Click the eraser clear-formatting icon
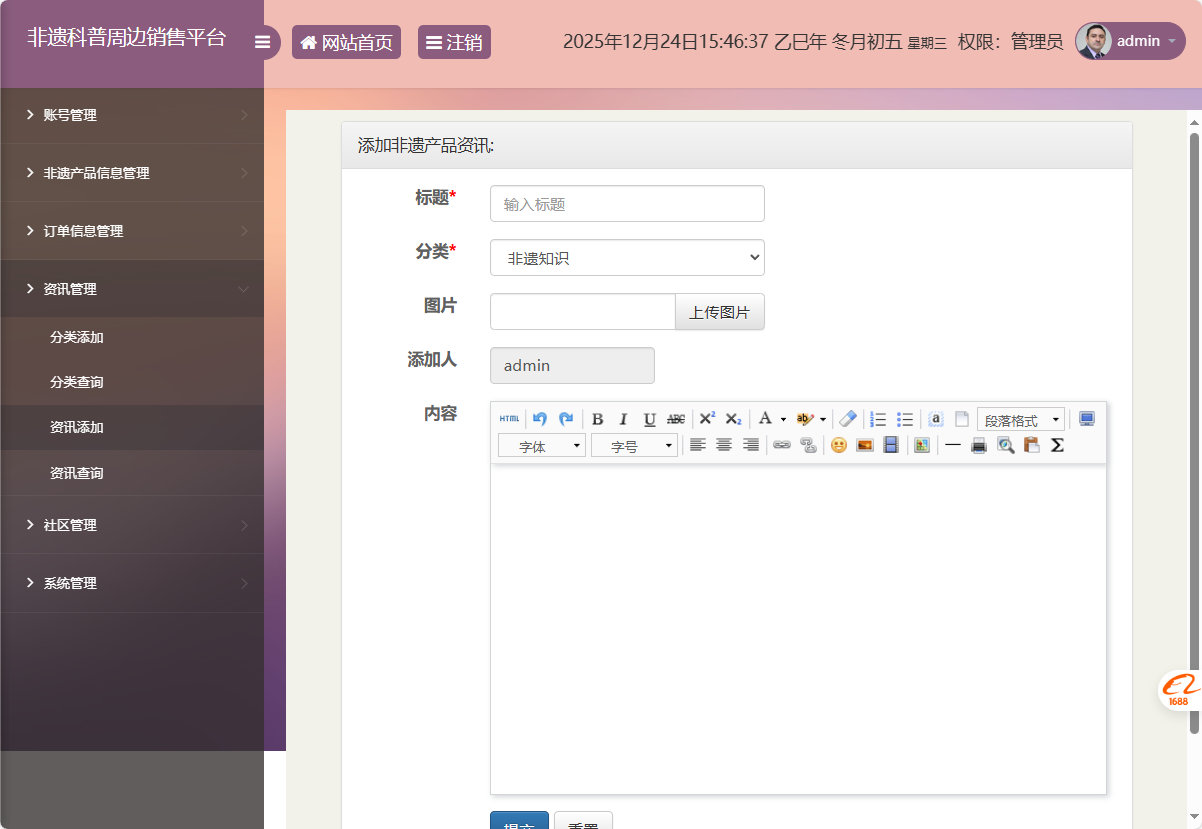 (848, 419)
